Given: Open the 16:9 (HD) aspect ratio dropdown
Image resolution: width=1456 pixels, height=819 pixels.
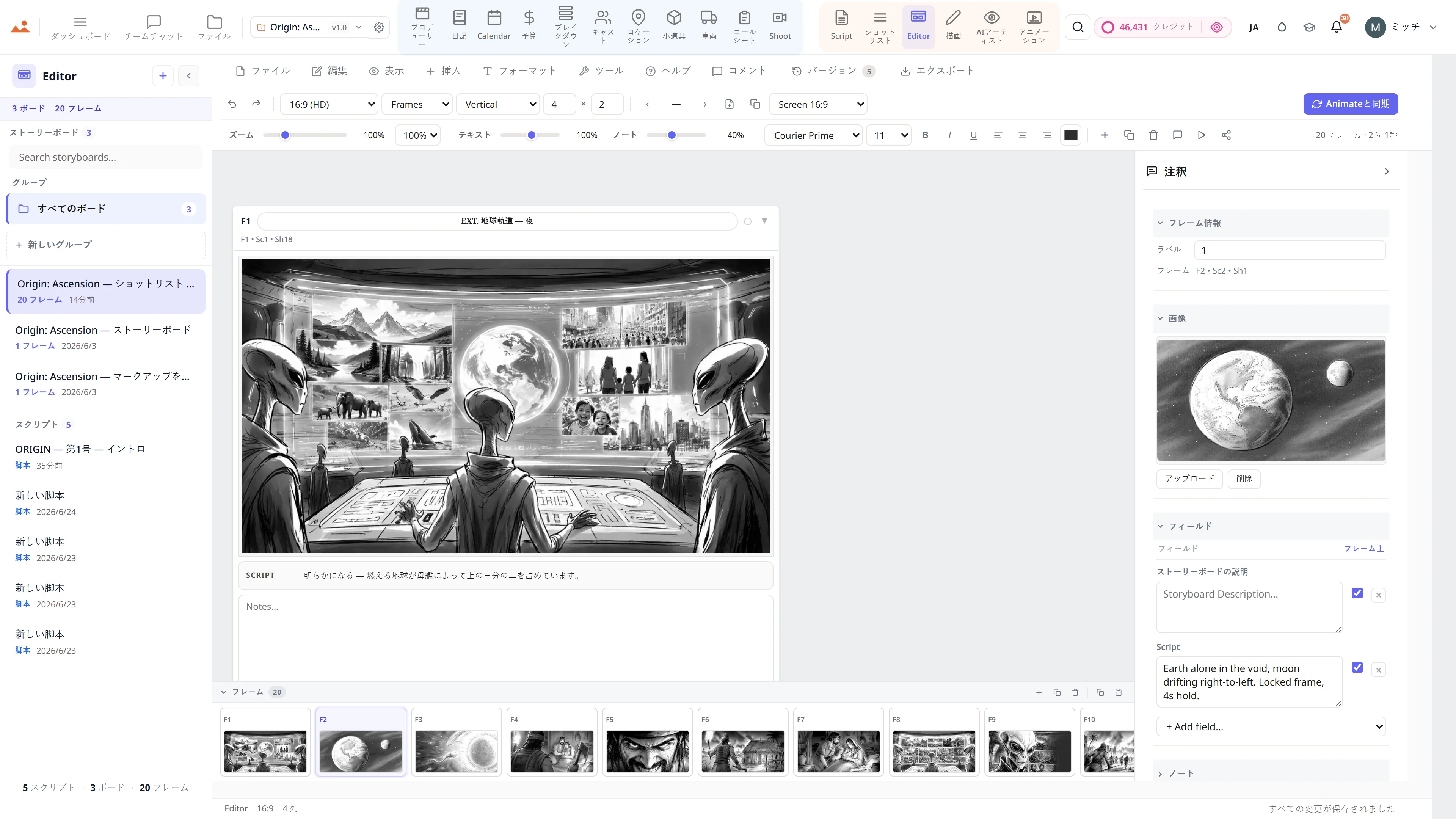Looking at the screenshot, I should click(x=329, y=104).
